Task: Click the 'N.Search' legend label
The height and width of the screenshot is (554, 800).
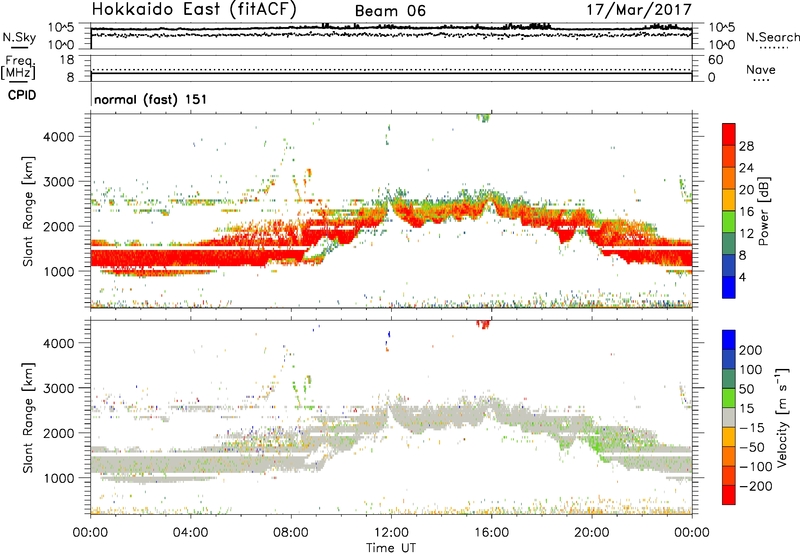Action: [772, 37]
